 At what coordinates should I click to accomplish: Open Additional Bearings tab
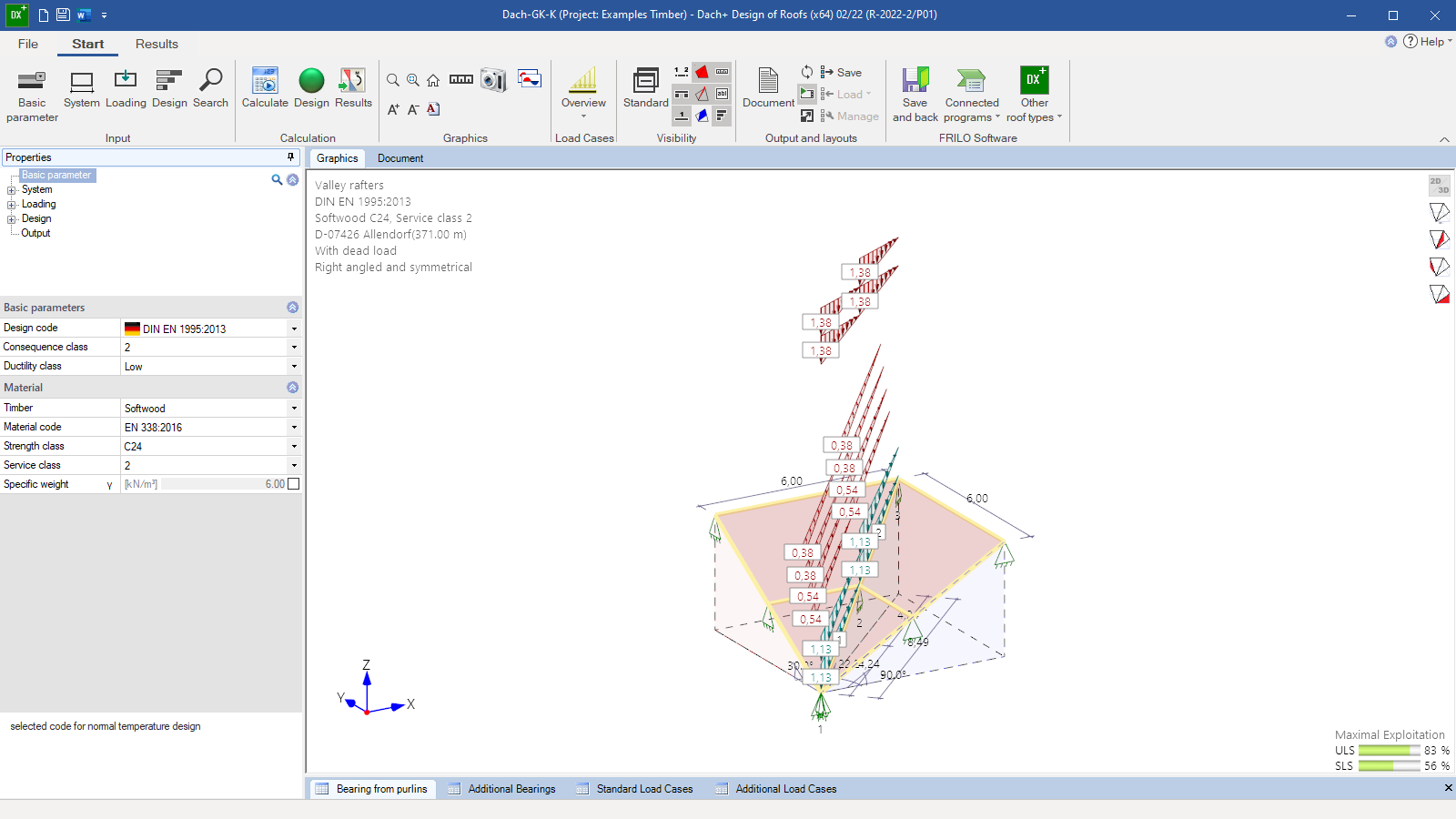pos(501,789)
